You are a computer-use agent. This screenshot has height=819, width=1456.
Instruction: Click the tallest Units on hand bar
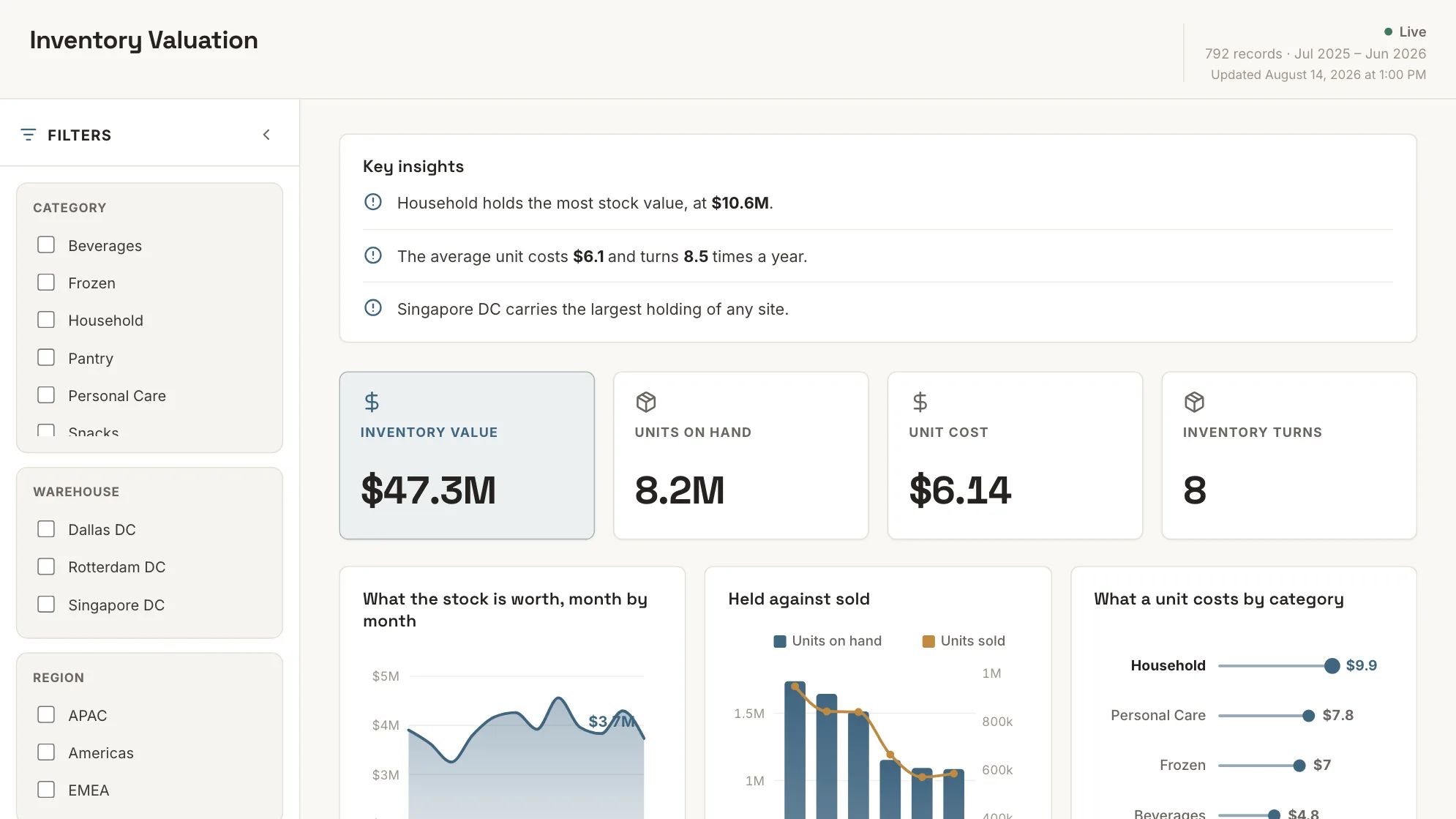pos(795,750)
